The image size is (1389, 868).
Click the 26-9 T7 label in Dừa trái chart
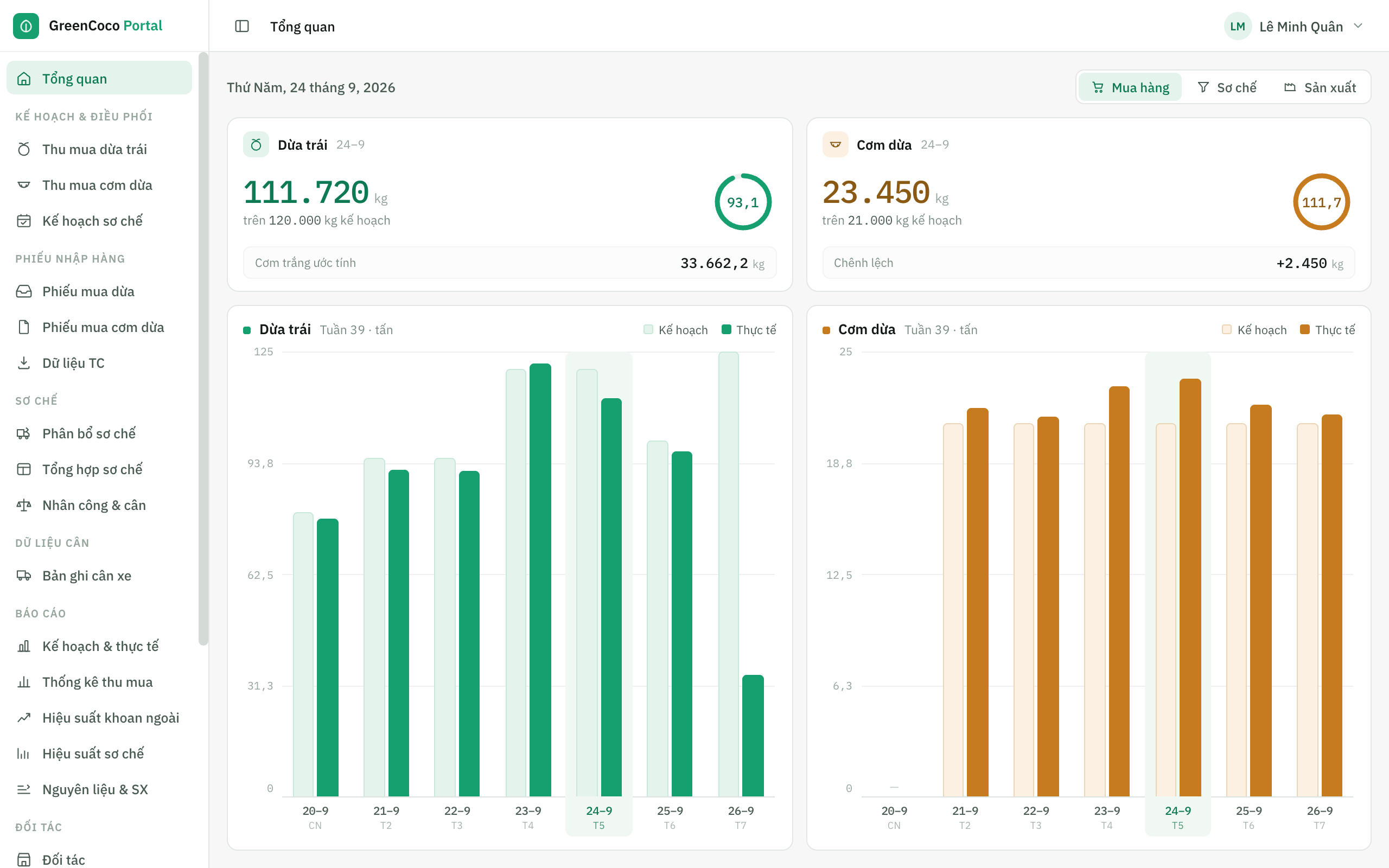[741, 818]
